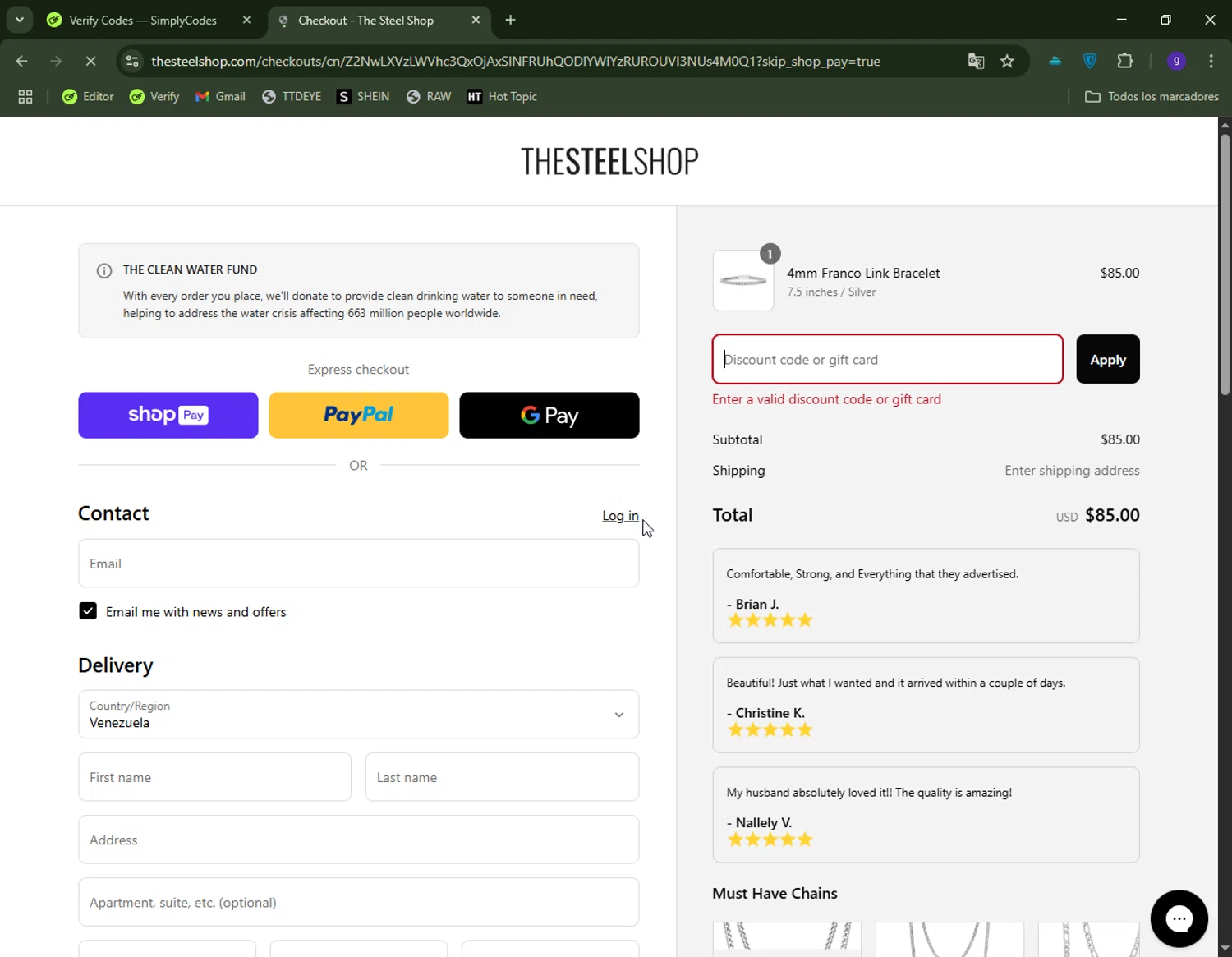Stop loading the page
This screenshot has width=1232, height=957.
[90, 61]
